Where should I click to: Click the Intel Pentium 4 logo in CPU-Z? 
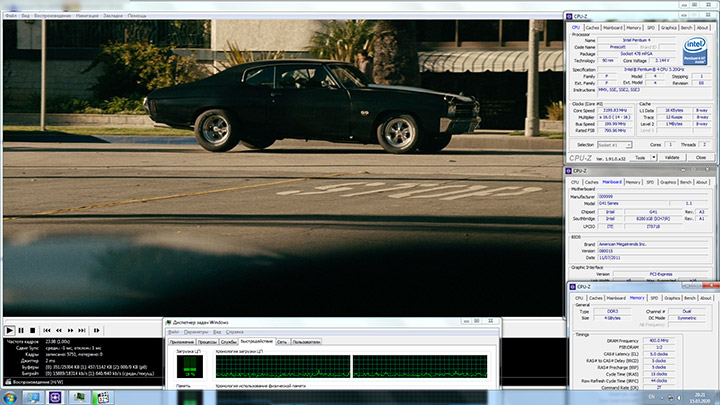point(695,51)
